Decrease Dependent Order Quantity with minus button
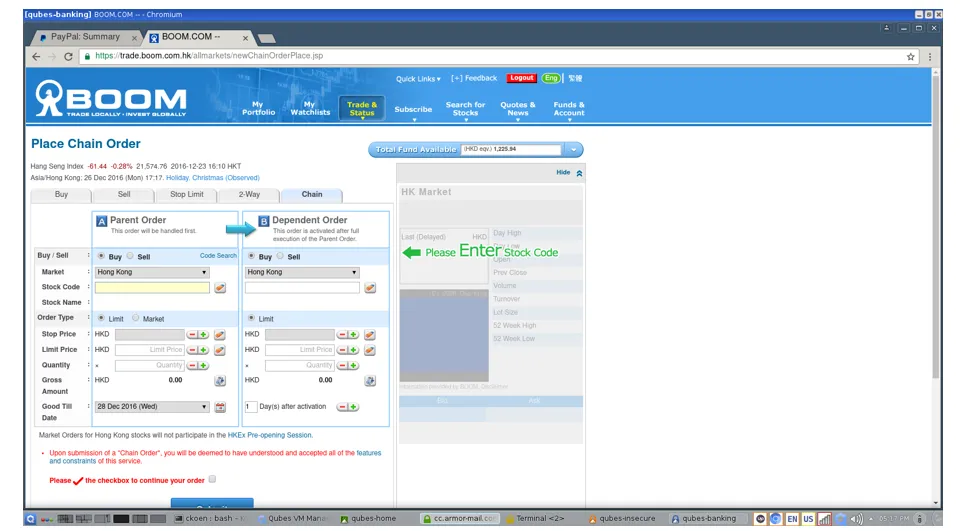 (x=342, y=365)
